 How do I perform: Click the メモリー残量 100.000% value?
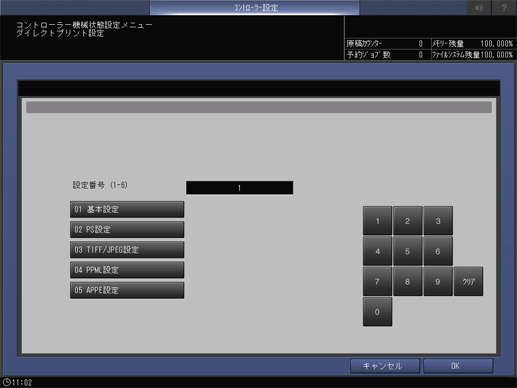[496, 44]
